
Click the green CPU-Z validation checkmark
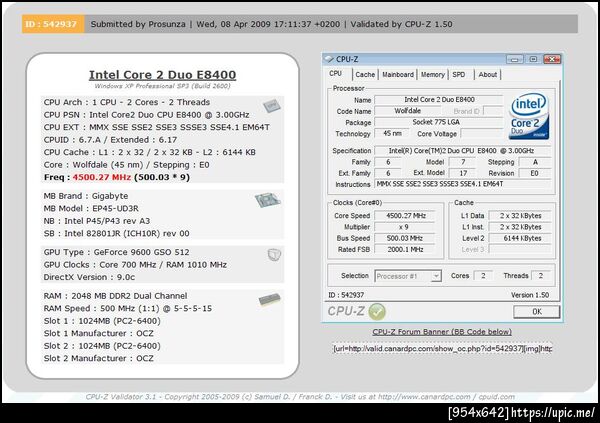coord(377,312)
